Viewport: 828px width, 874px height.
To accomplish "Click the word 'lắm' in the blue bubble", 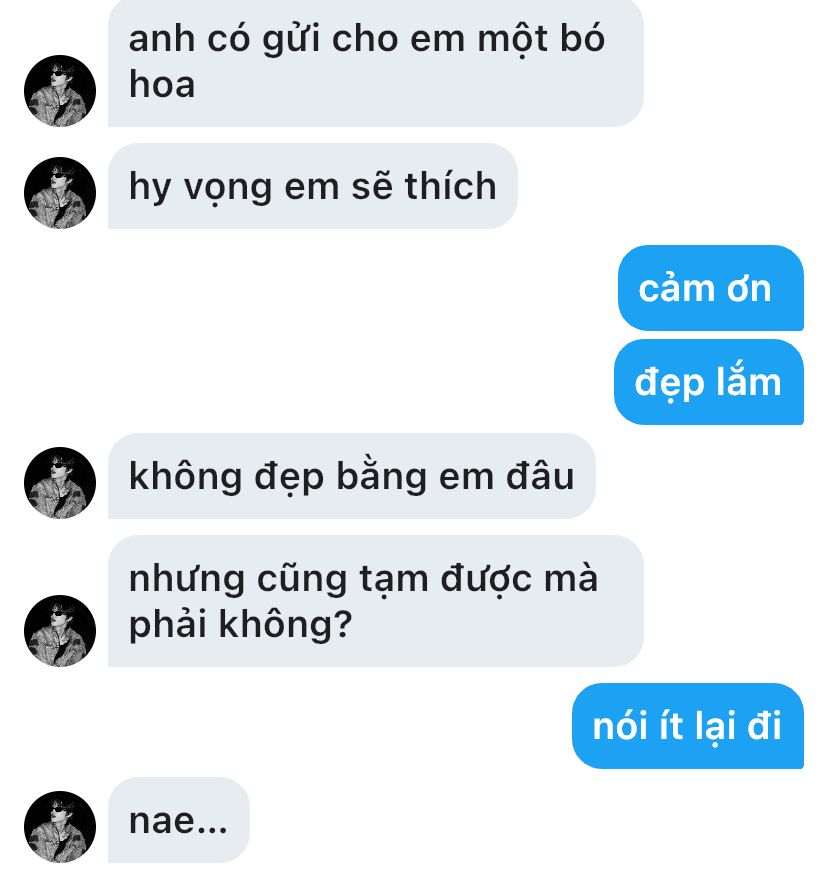I will 749,382.
